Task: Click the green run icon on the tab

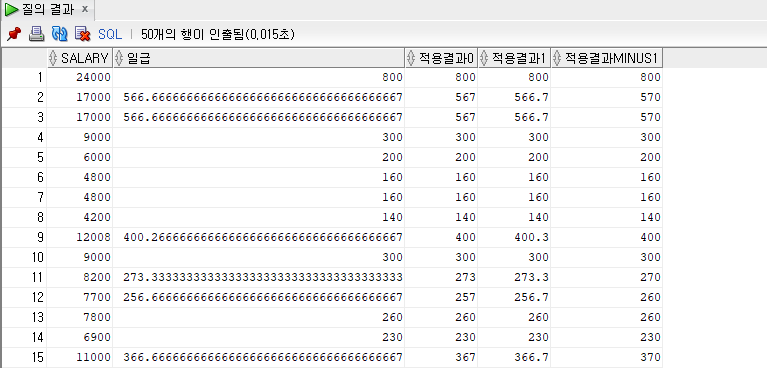Action: coord(12,10)
